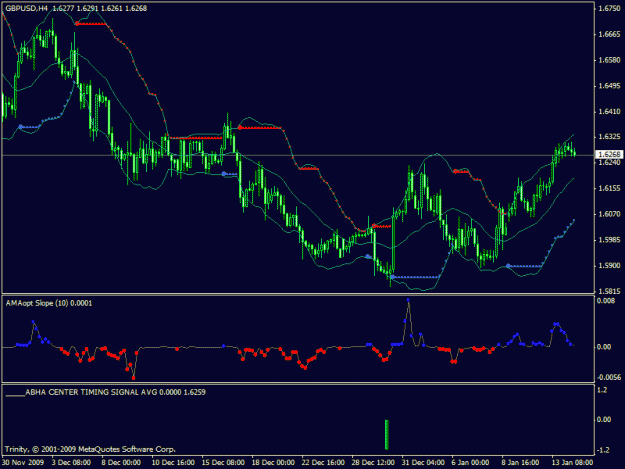Screen dimensions: 625x469
Task: Click the 1.2 timing signal scale value
Action: 603,390
